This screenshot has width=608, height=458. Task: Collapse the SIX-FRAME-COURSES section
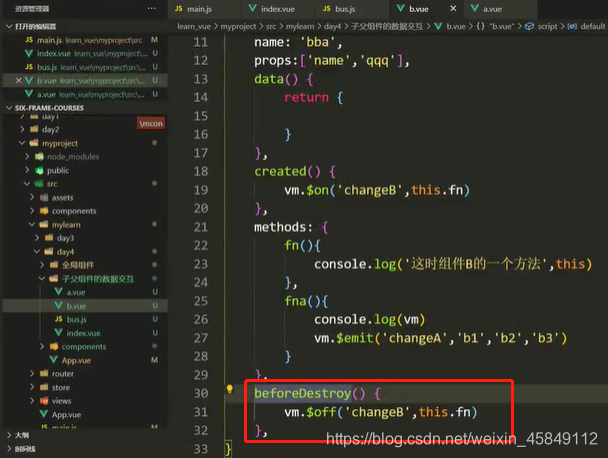tap(9, 108)
